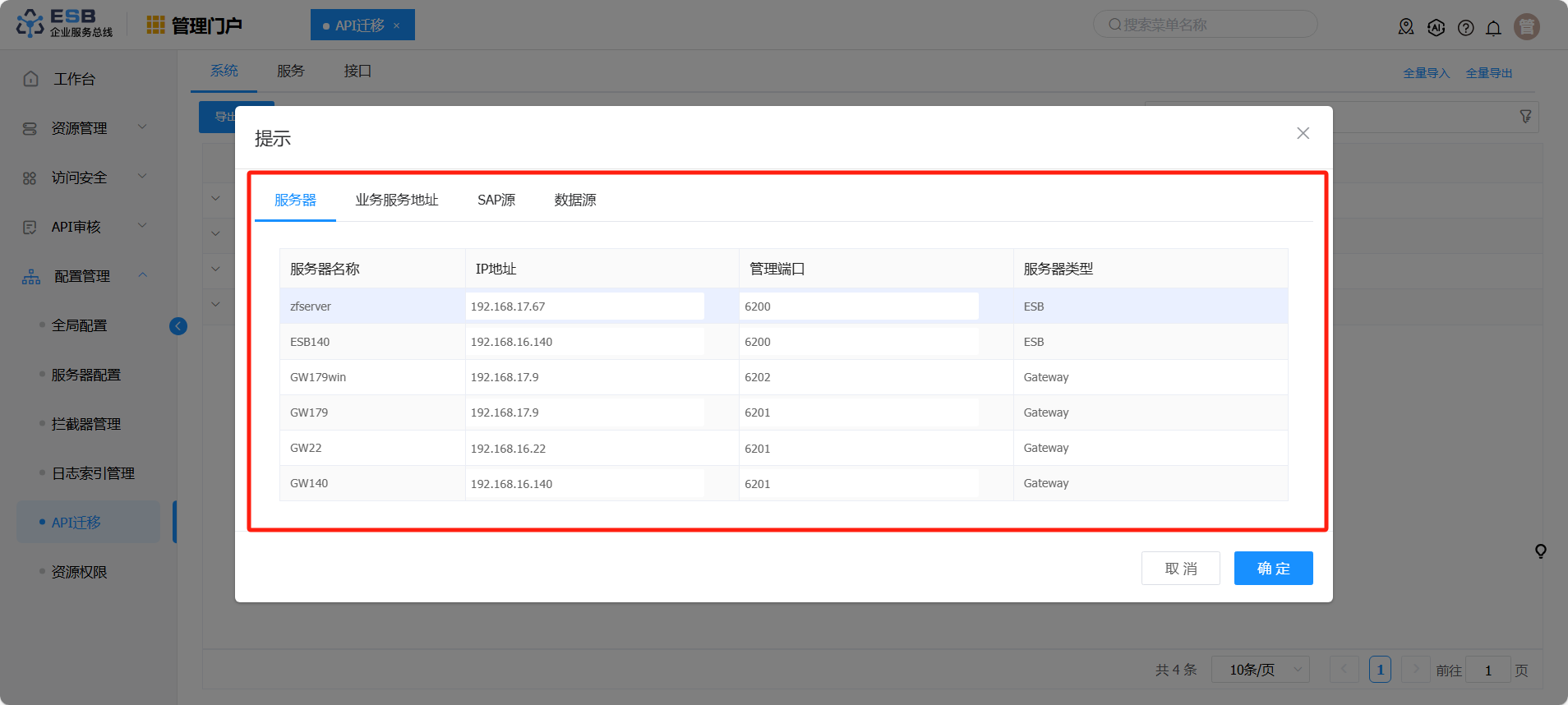Click the management portal grid icon

click(x=155, y=25)
